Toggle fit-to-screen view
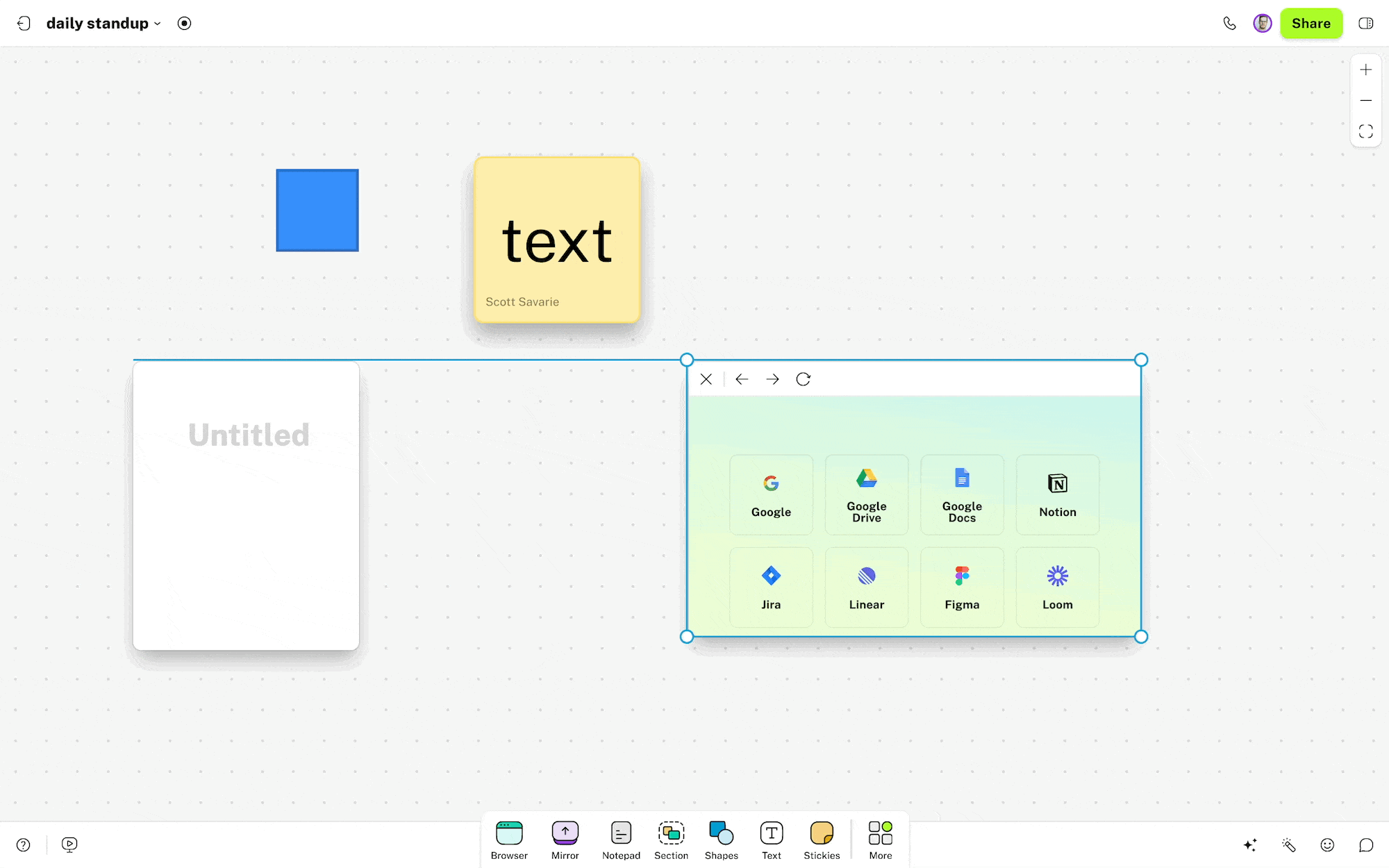 tap(1365, 131)
